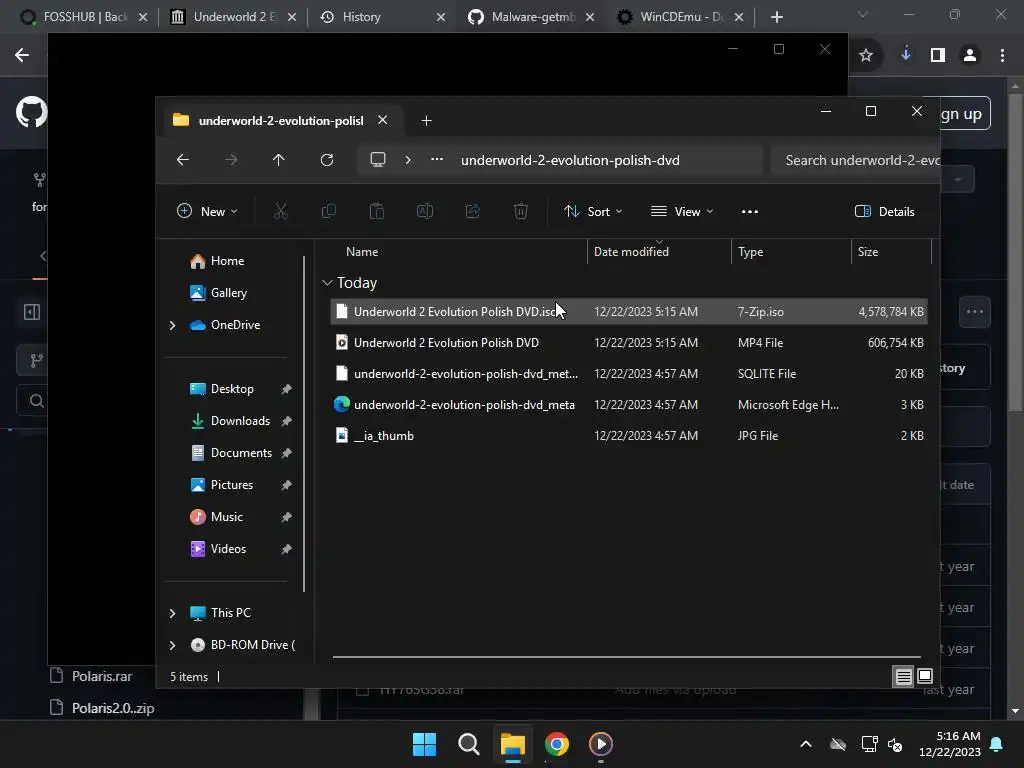Select the SQLITE metadata file

pyautogui.click(x=629, y=374)
